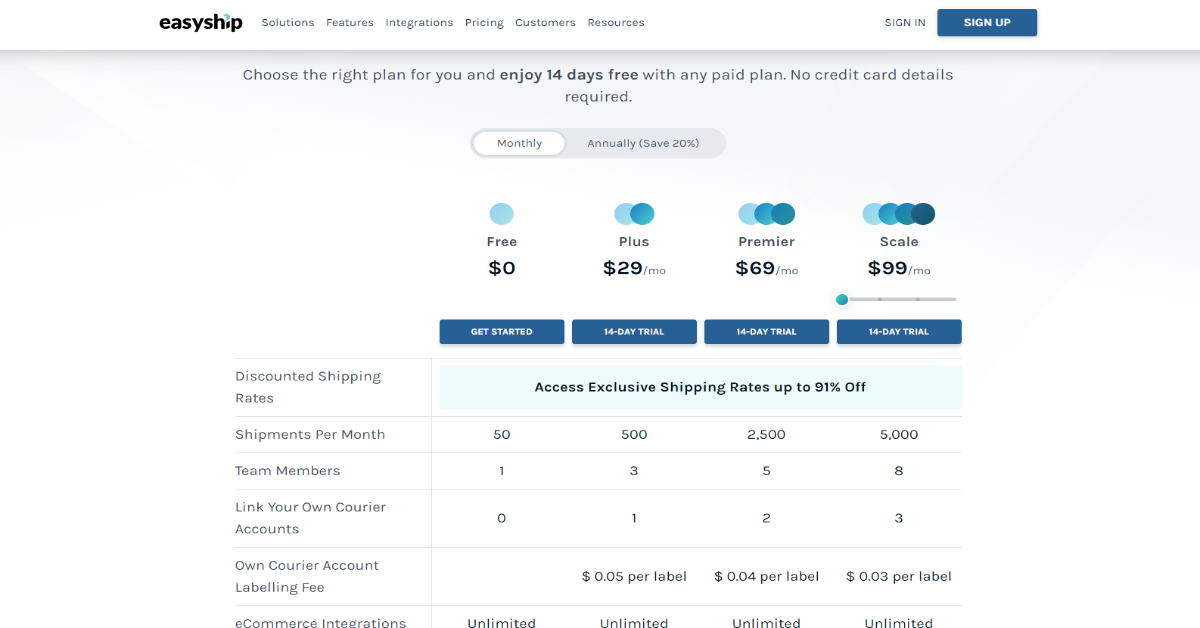Click the Free plan $0 price
1200x628 pixels.
(x=502, y=268)
